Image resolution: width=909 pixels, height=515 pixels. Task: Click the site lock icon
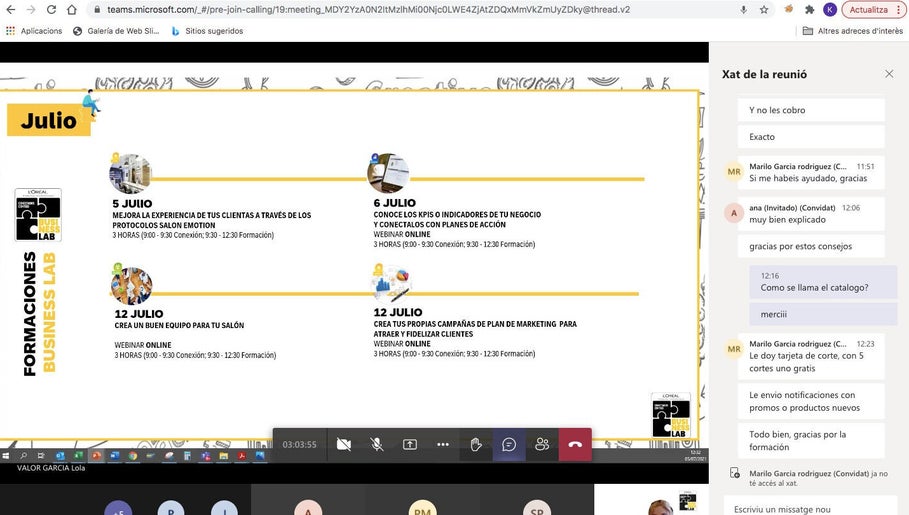pyautogui.click(x=97, y=10)
